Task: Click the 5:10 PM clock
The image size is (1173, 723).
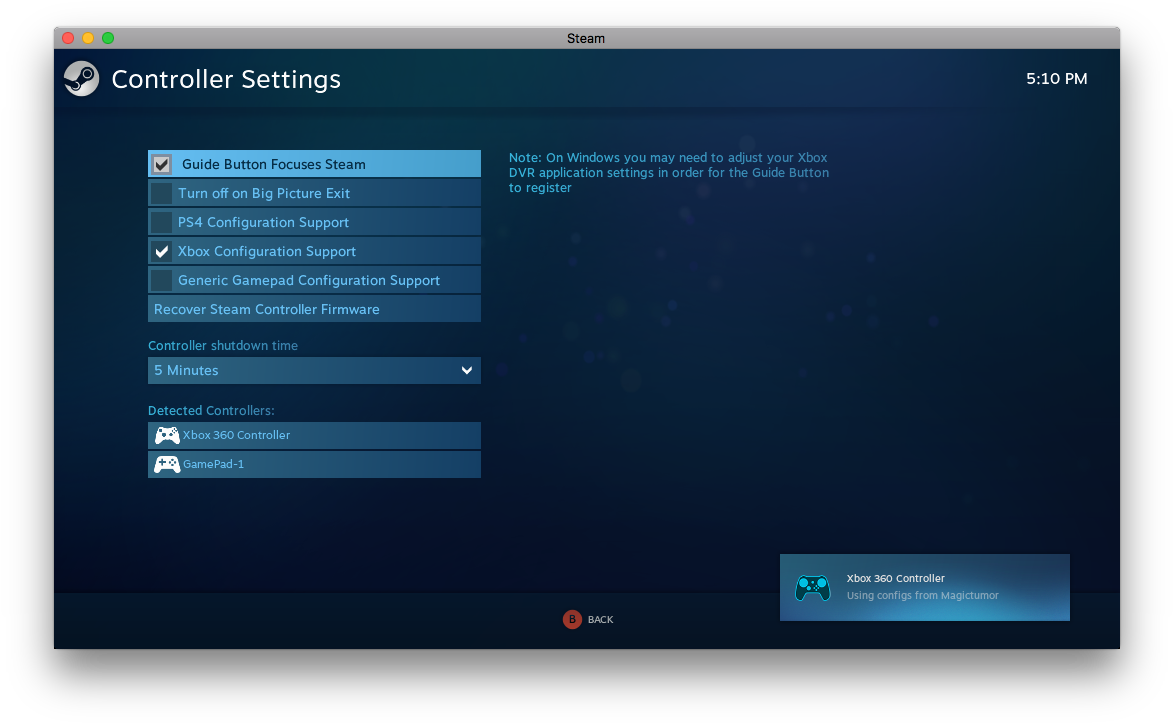Action: (x=1056, y=79)
